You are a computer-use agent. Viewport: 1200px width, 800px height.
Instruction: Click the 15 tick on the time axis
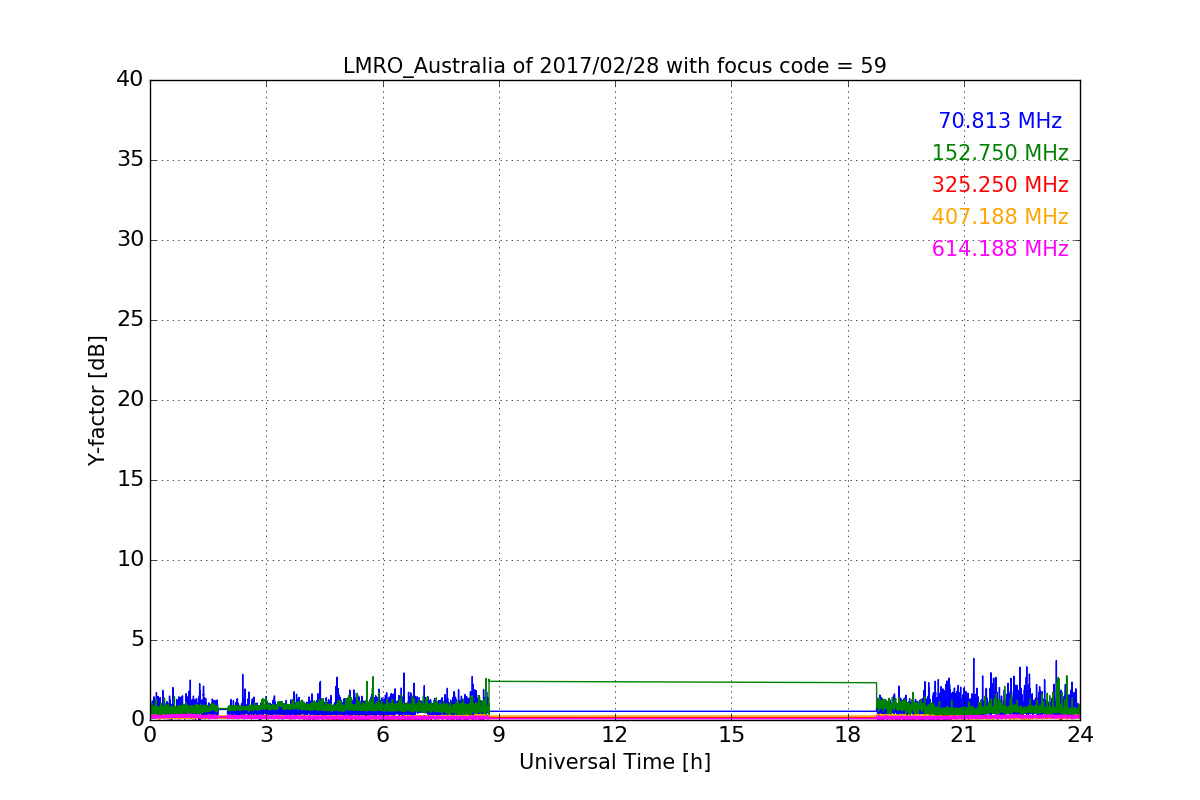point(731,734)
